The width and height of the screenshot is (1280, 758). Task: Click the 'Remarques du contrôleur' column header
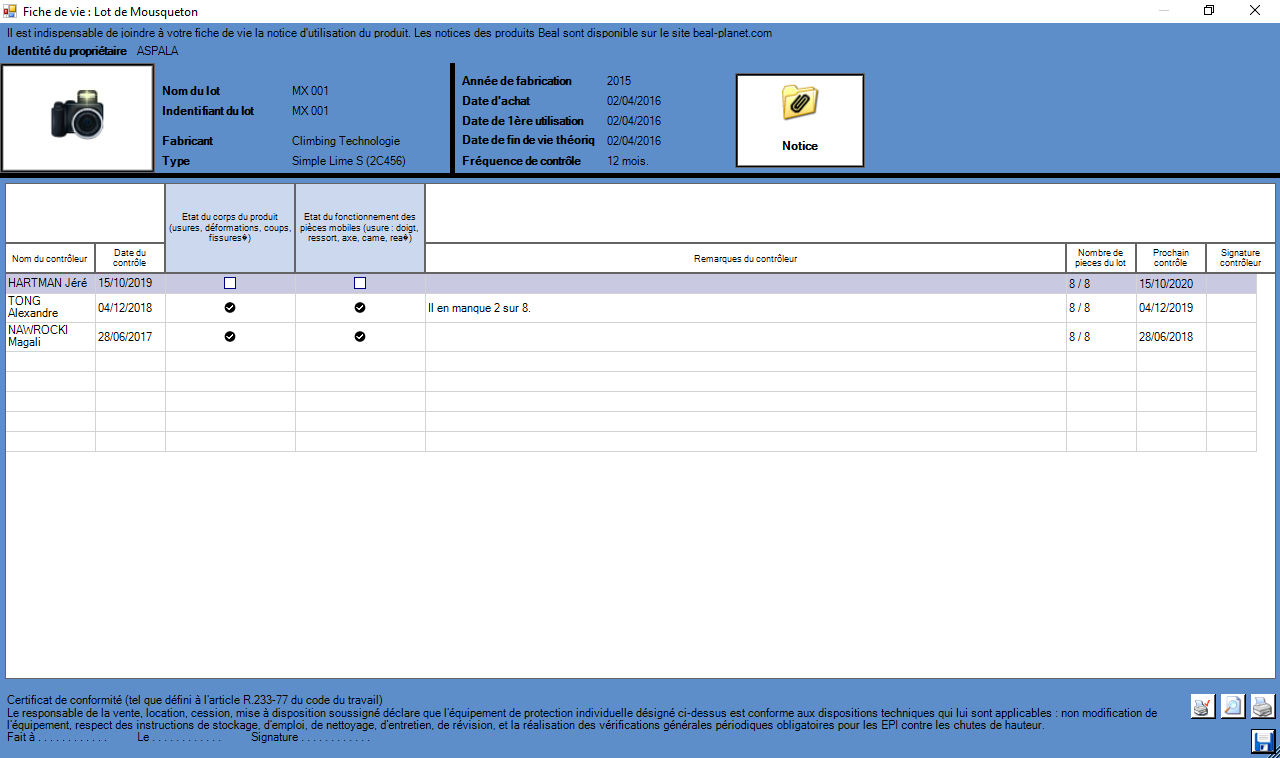coord(745,259)
